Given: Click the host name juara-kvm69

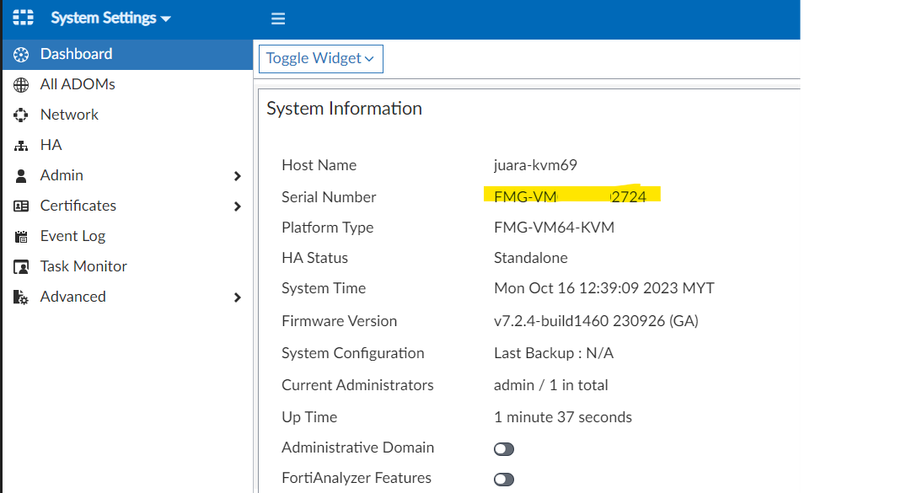Looking at the screenshot, I should (x=535, y=165).
